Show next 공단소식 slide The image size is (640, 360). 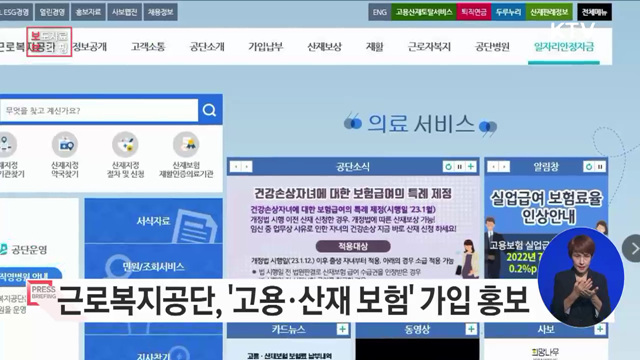click(x=247, y=167)
